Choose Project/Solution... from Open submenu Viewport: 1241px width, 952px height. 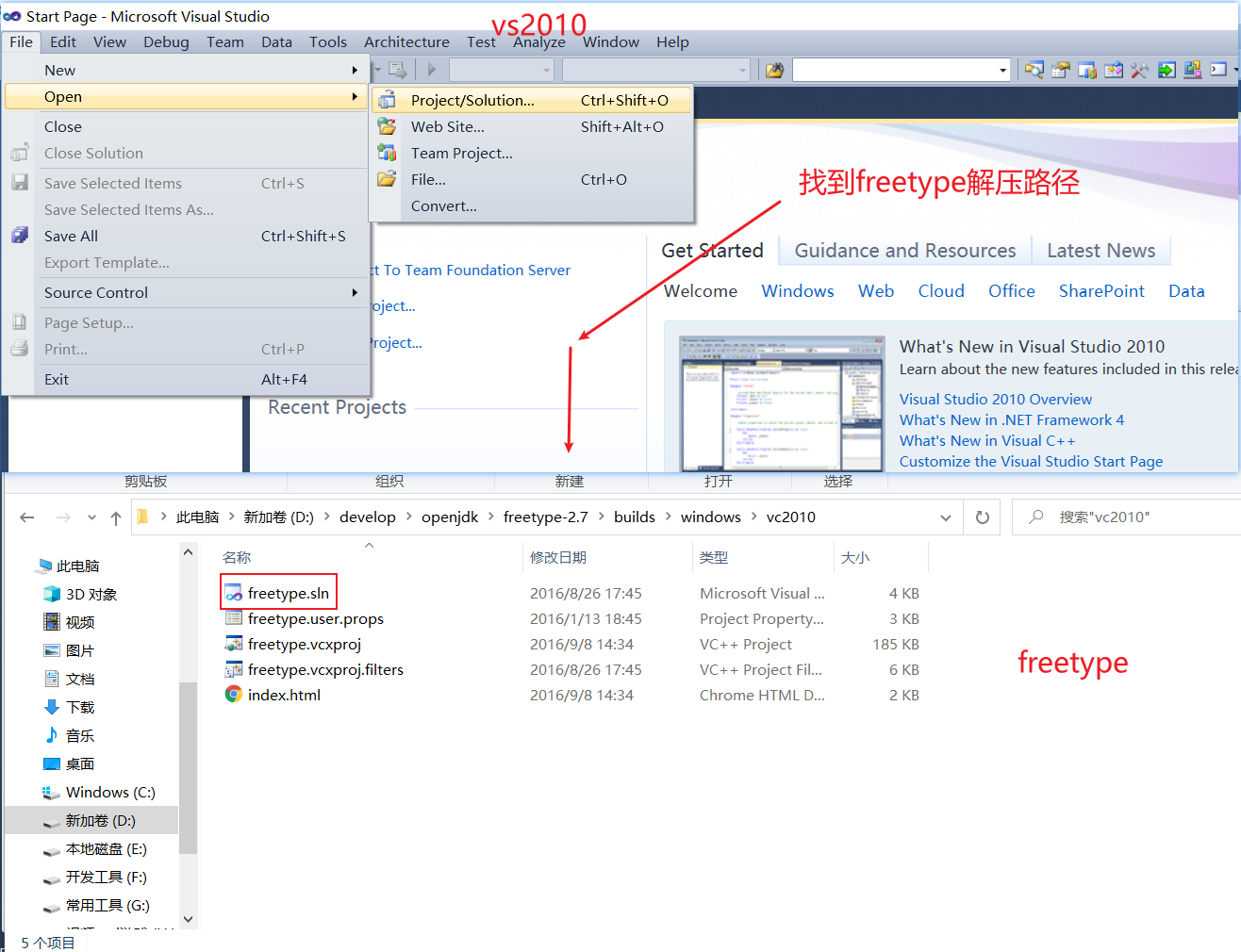pyautogui.click(x=472, y=100)
